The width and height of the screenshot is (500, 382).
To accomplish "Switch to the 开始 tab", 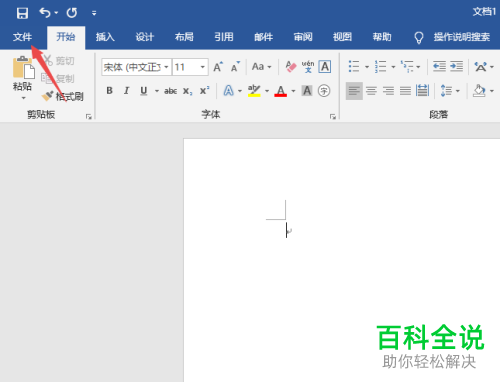I will (66, 37).
